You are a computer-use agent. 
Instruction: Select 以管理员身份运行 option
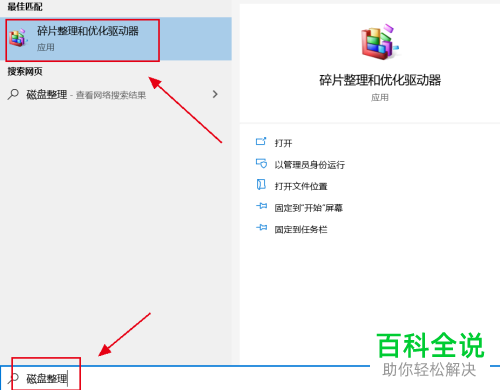[310, 165]
